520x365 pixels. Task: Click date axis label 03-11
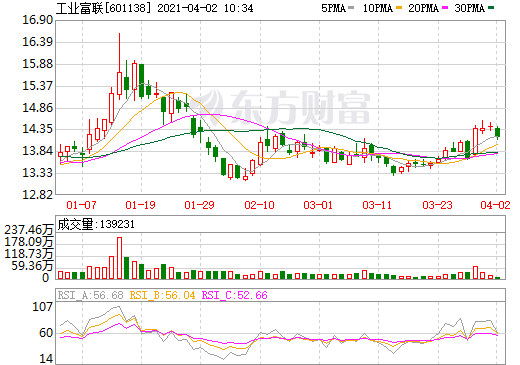pyautogui.click(x=377, y=205)
